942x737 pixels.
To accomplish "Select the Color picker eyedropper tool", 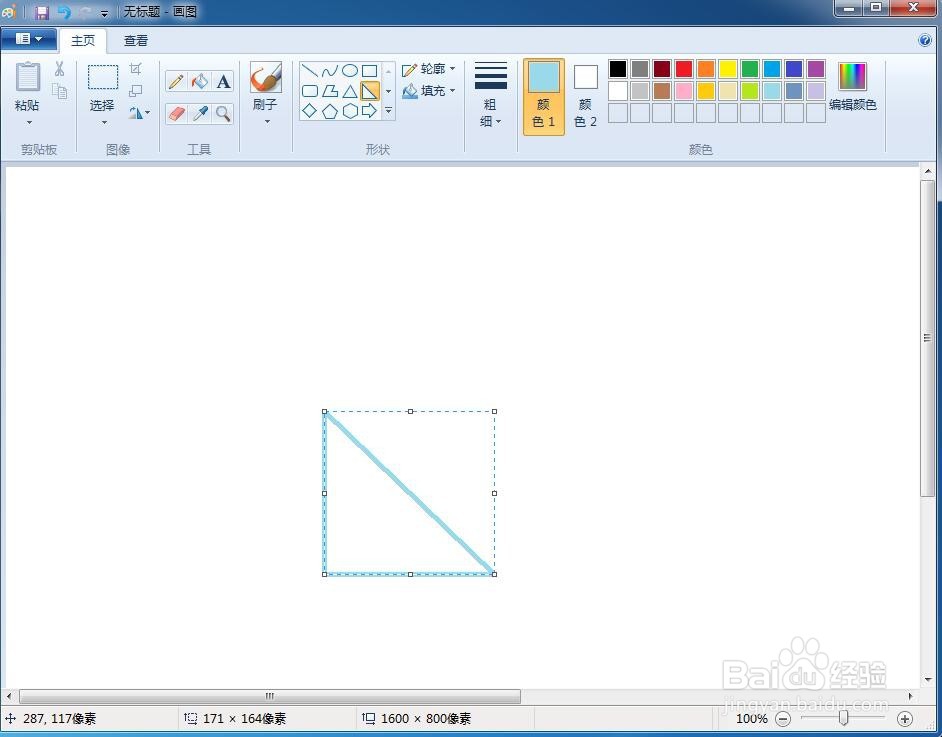I will [199, 114].
